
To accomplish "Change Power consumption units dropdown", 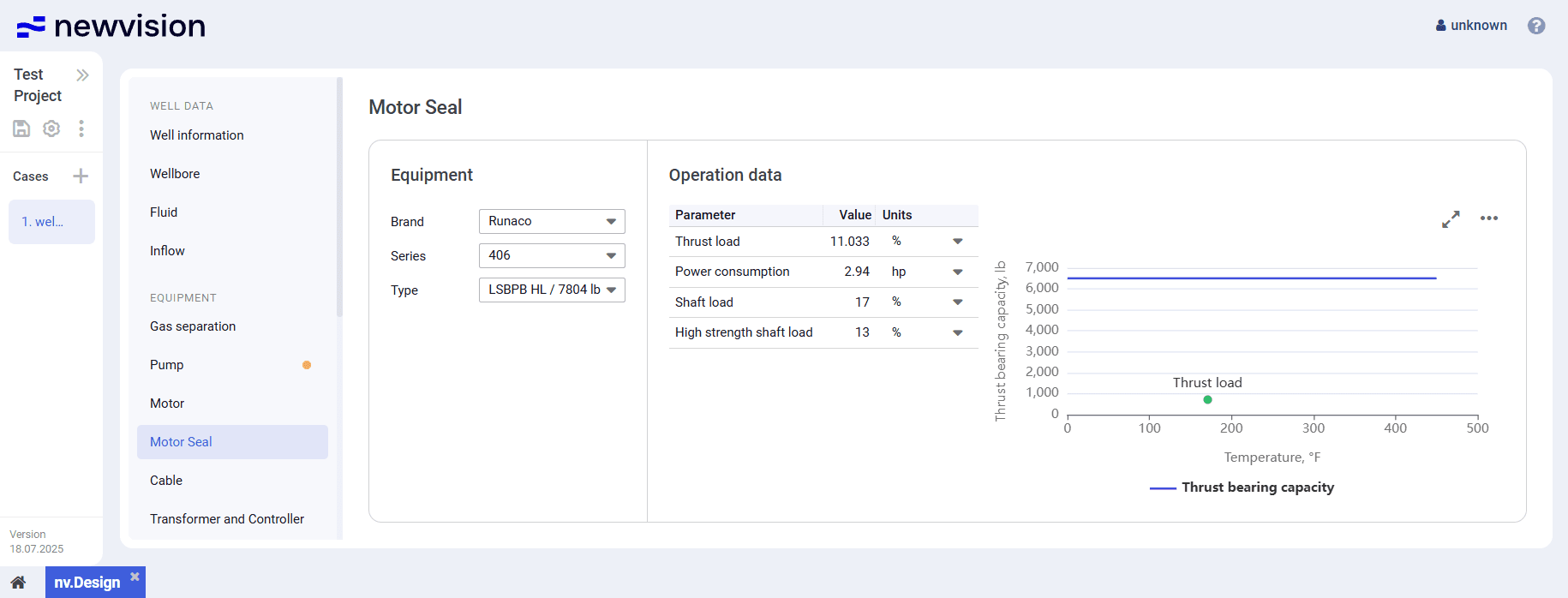I will [x=957, y=272].
